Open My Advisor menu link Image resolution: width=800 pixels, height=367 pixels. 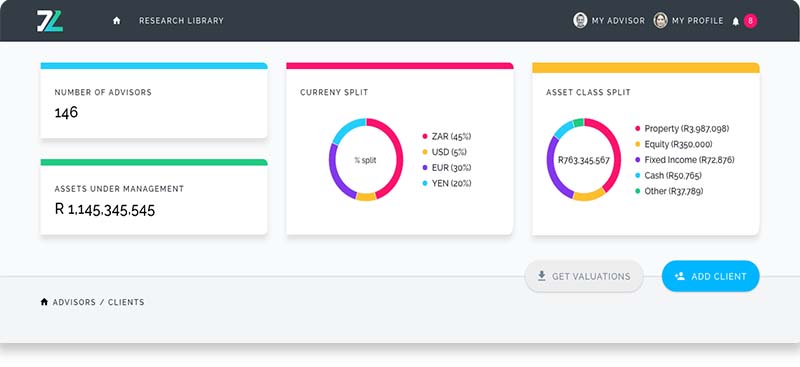coord(618,21)
